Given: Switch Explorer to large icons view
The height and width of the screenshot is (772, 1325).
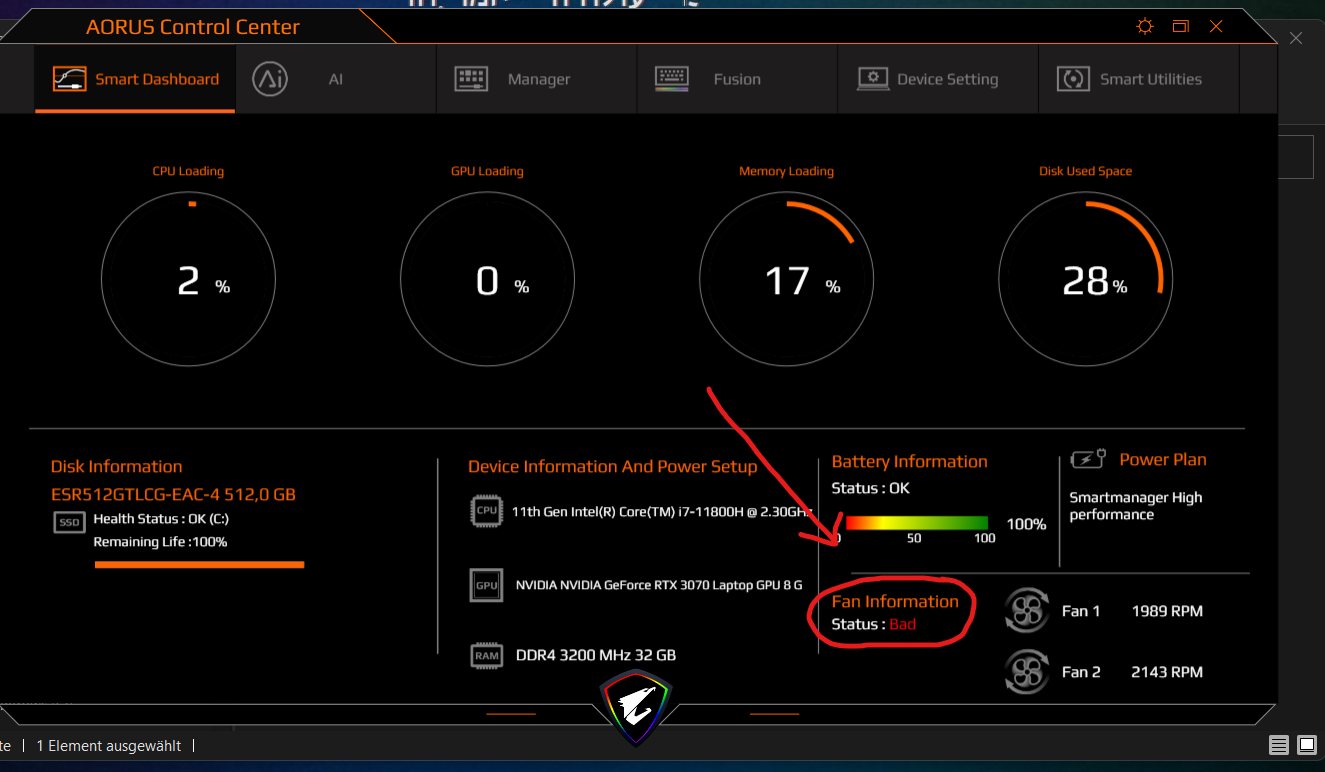Looking at the screenshot, I should [1306, 745].
